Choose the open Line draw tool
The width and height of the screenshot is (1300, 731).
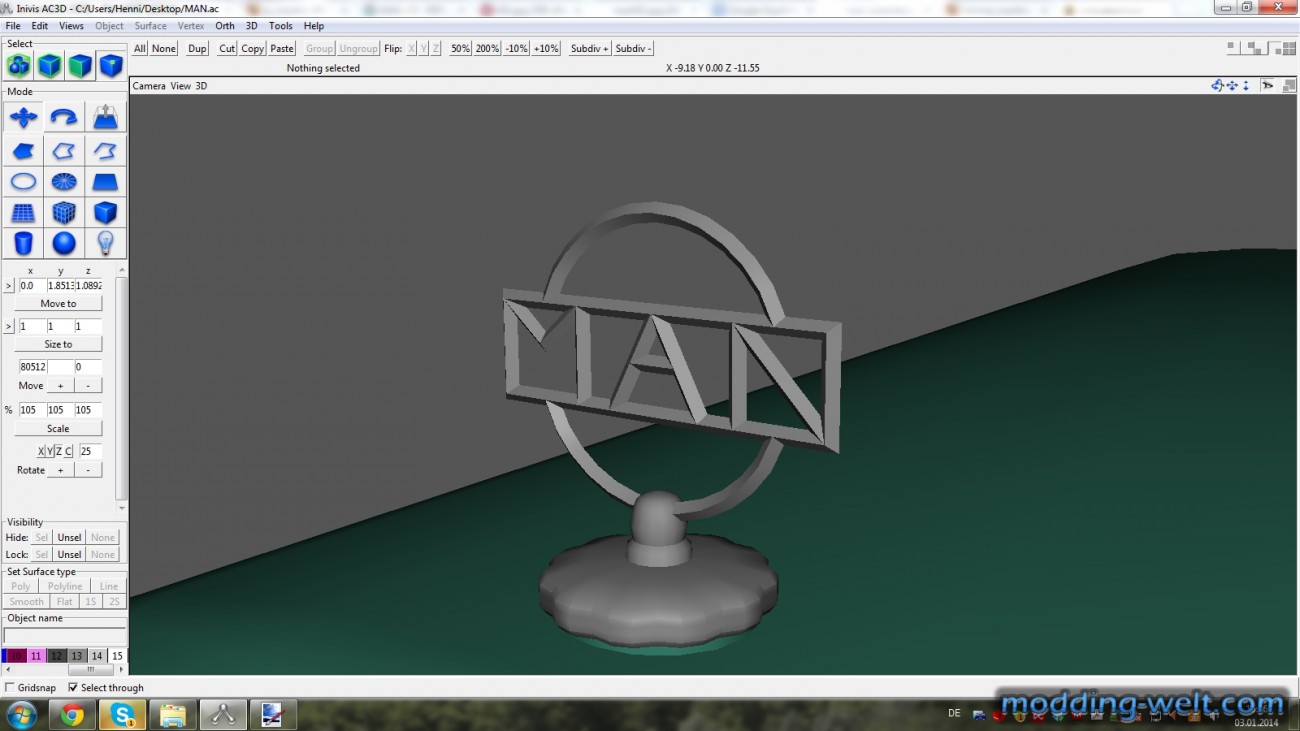point(105,151)
